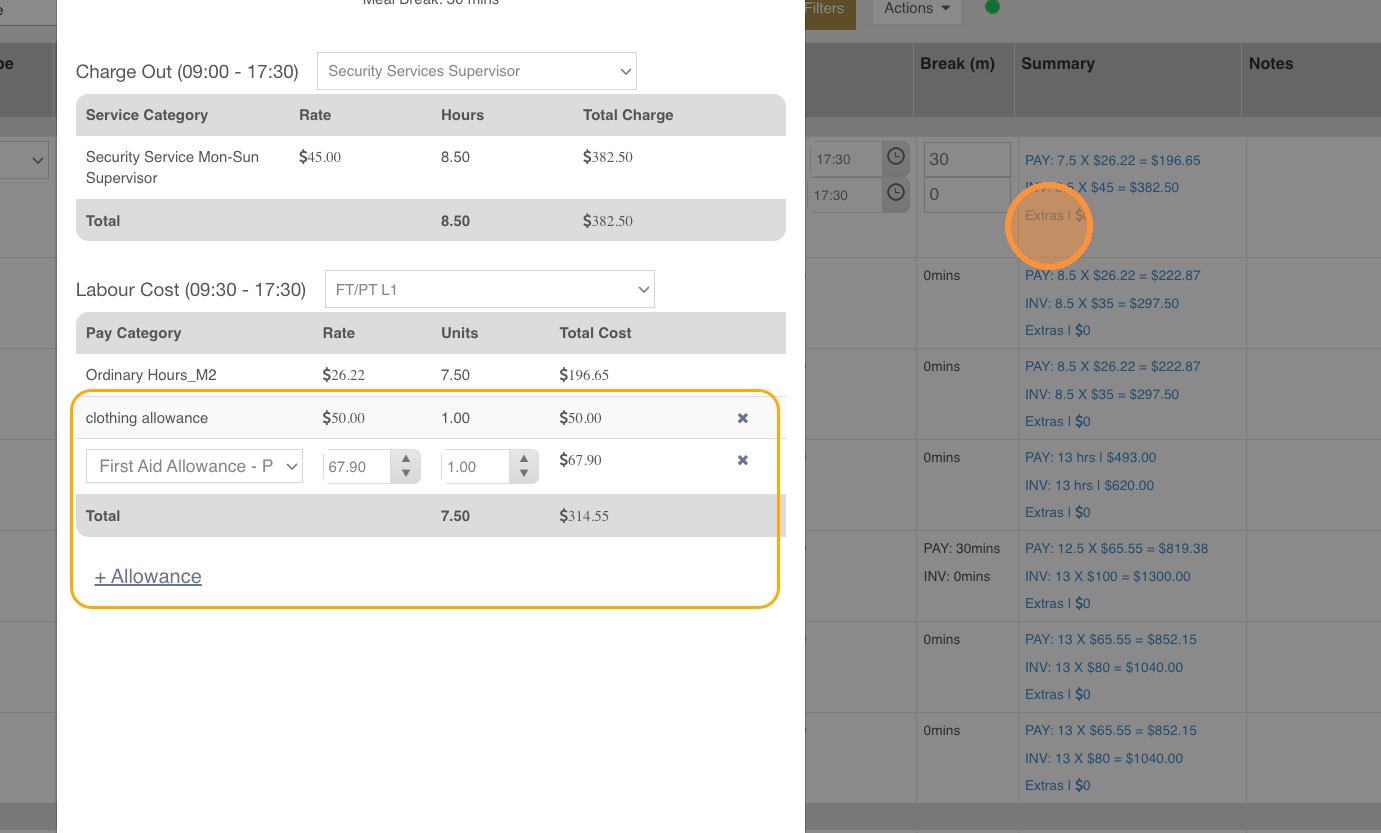Click the break minutes field showing 0
Screen dimensions: 1381x833
click(x=967, y=195)
